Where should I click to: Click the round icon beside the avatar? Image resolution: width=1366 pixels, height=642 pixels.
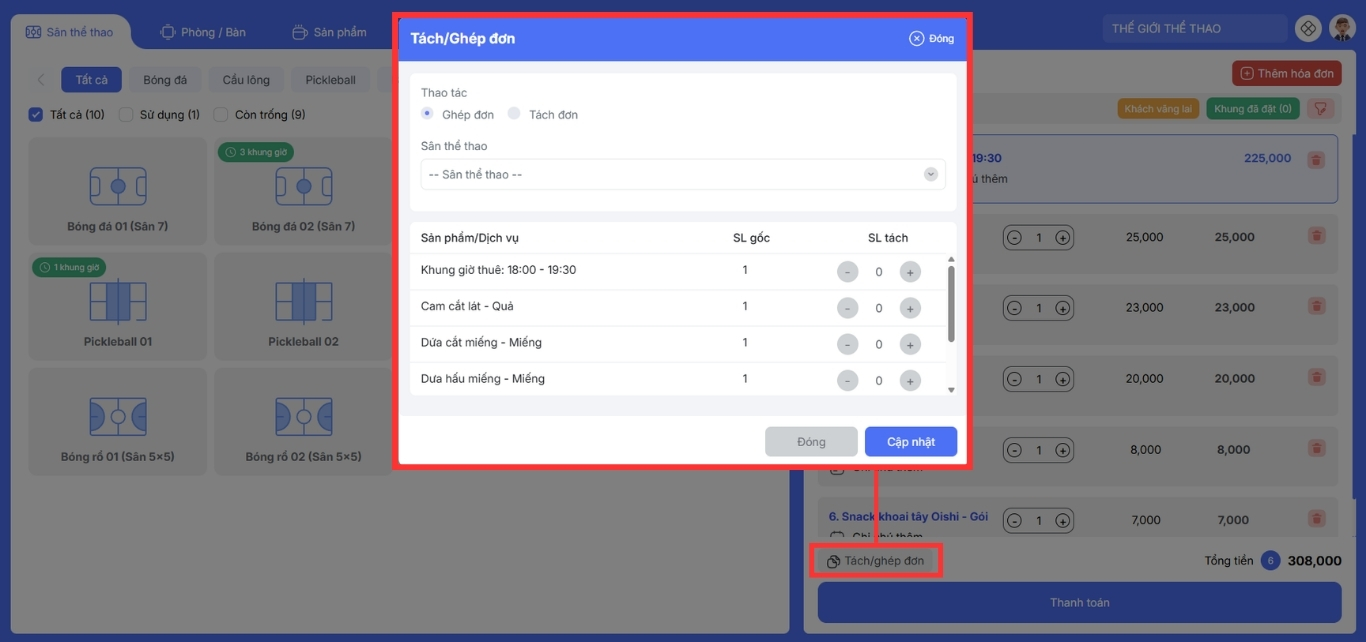coord(1307,29)
